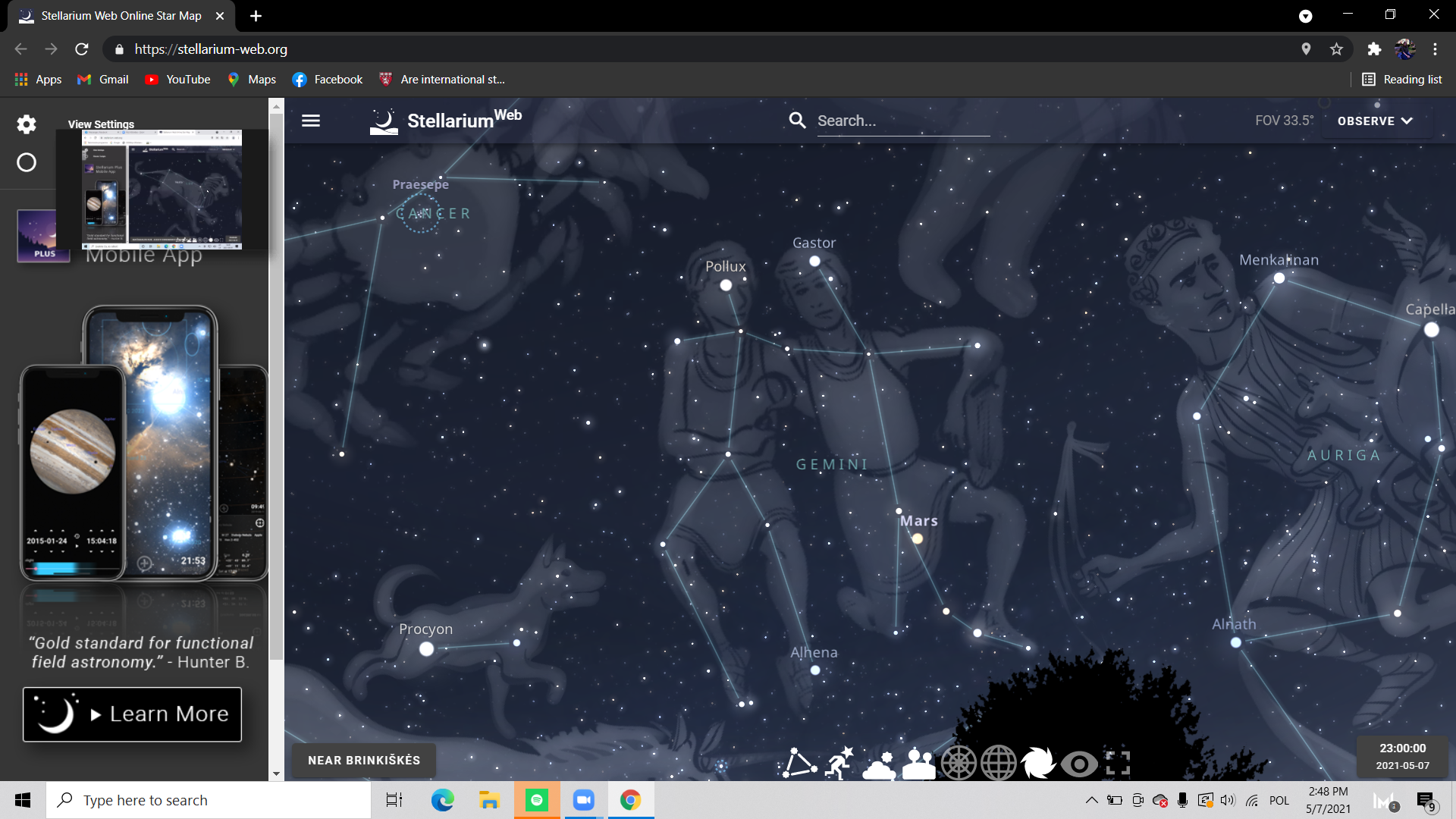Image resolution: width=1456 pixels, height=819 pixels.
Task: Click the Learn More button
Action: click(x=132, y=714)
